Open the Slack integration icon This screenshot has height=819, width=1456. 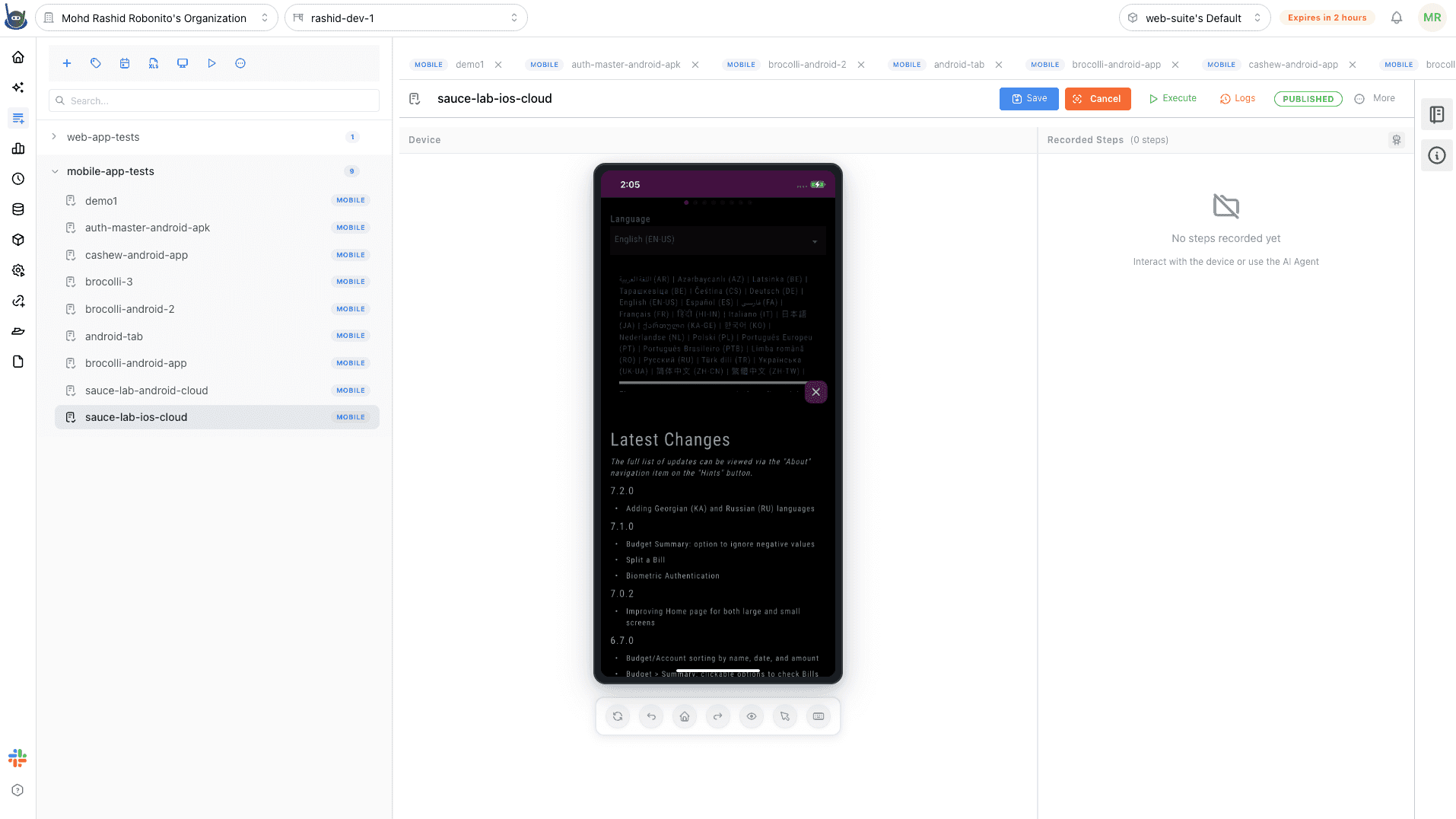(x=17, y=758)
